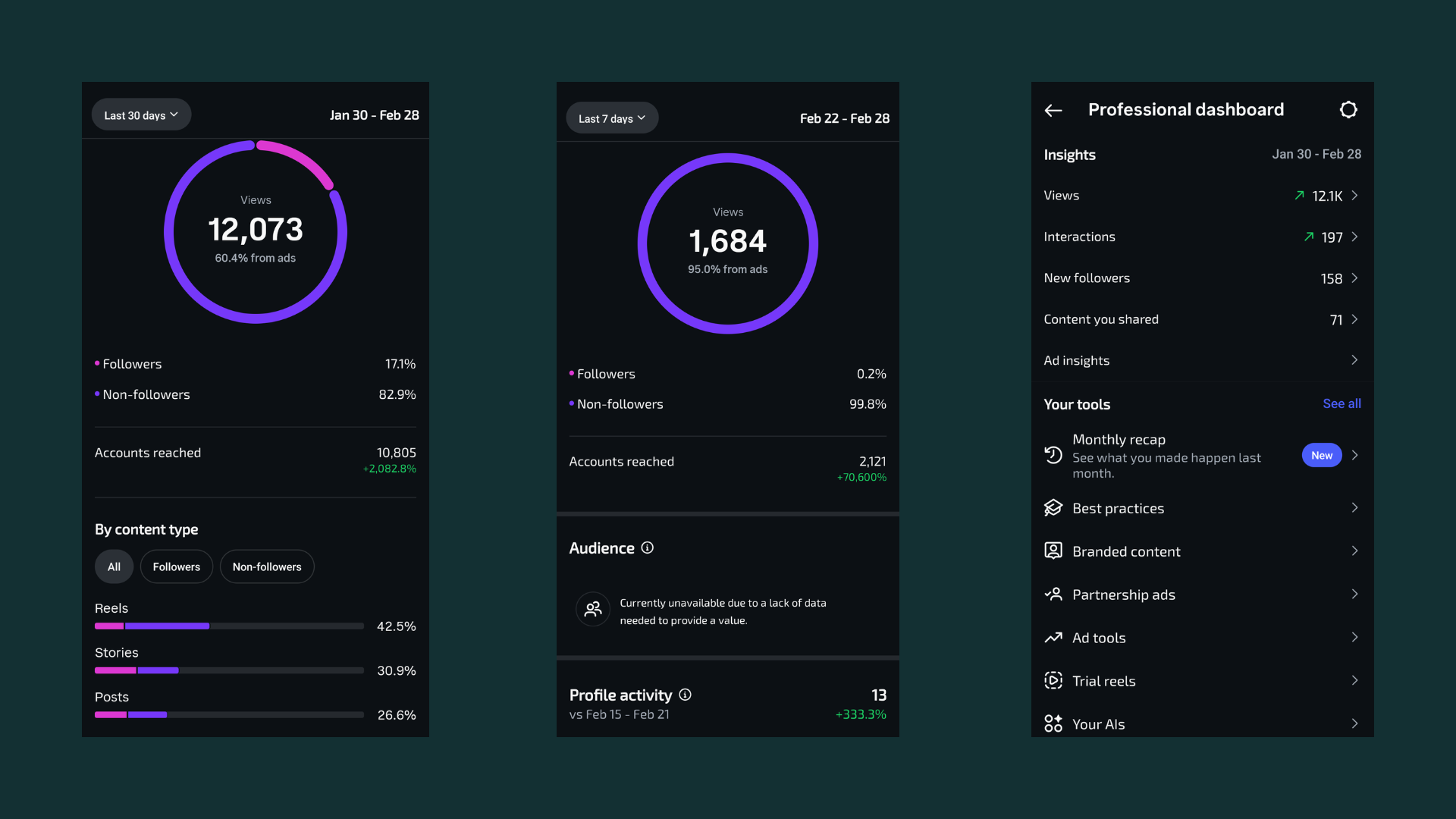Select the Followers content filter chip
This screenshot has width=1456, height=819.
click(x=177, y=566)
